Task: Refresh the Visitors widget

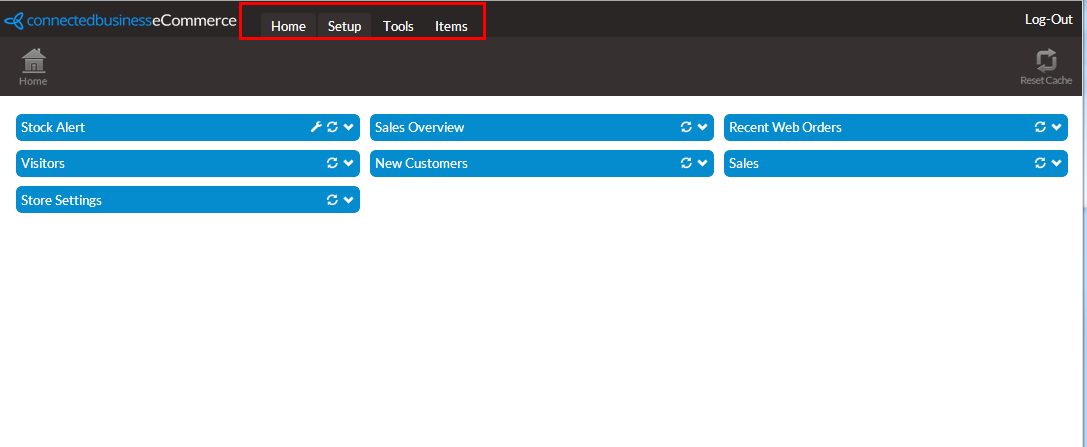Action: [332, 163]
